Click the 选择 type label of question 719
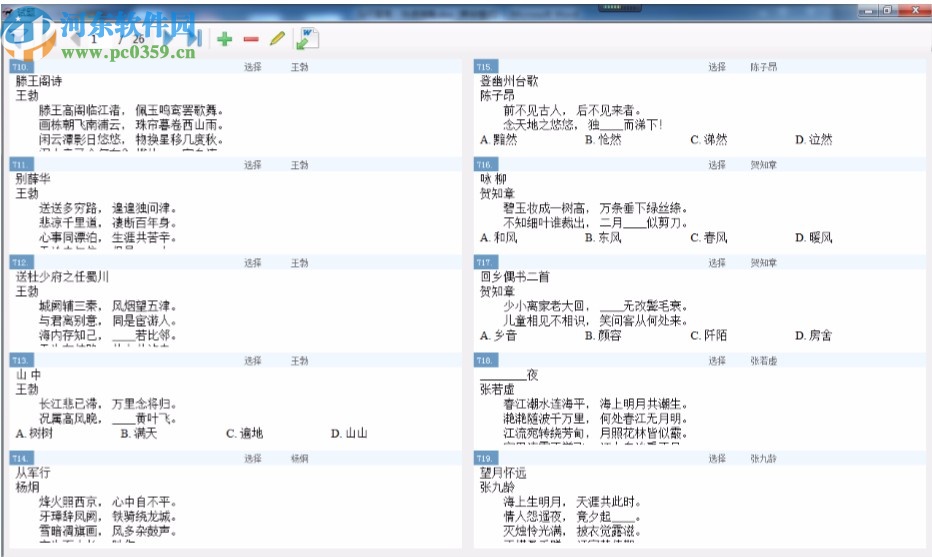 tap(717, 458)
